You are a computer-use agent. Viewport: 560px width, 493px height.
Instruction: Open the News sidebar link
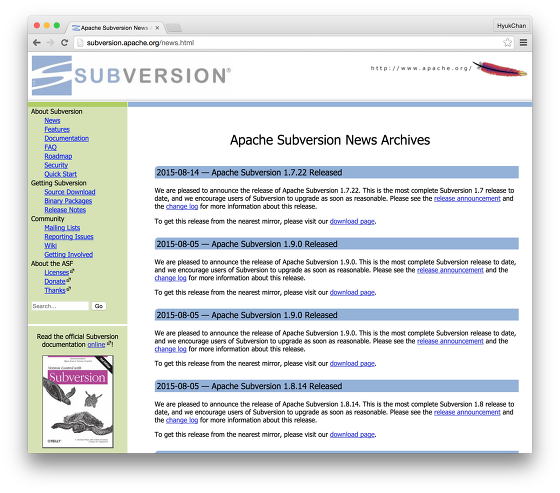coord(52,120)
